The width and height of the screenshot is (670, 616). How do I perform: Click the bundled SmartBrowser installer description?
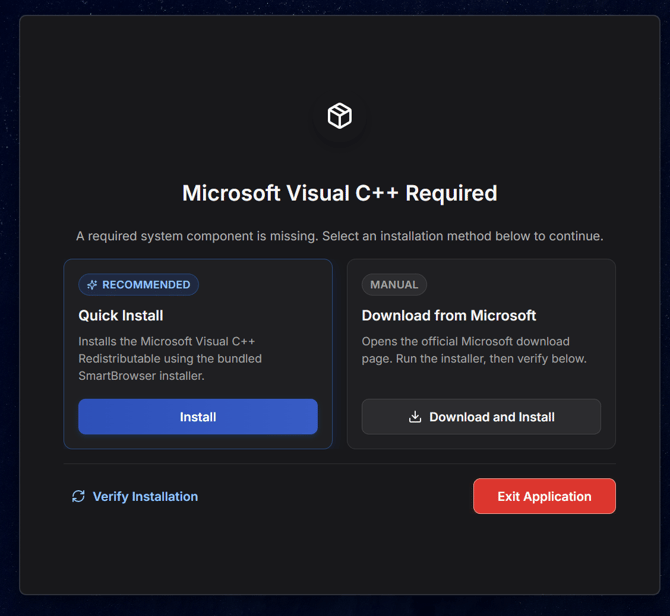(170, 358)
